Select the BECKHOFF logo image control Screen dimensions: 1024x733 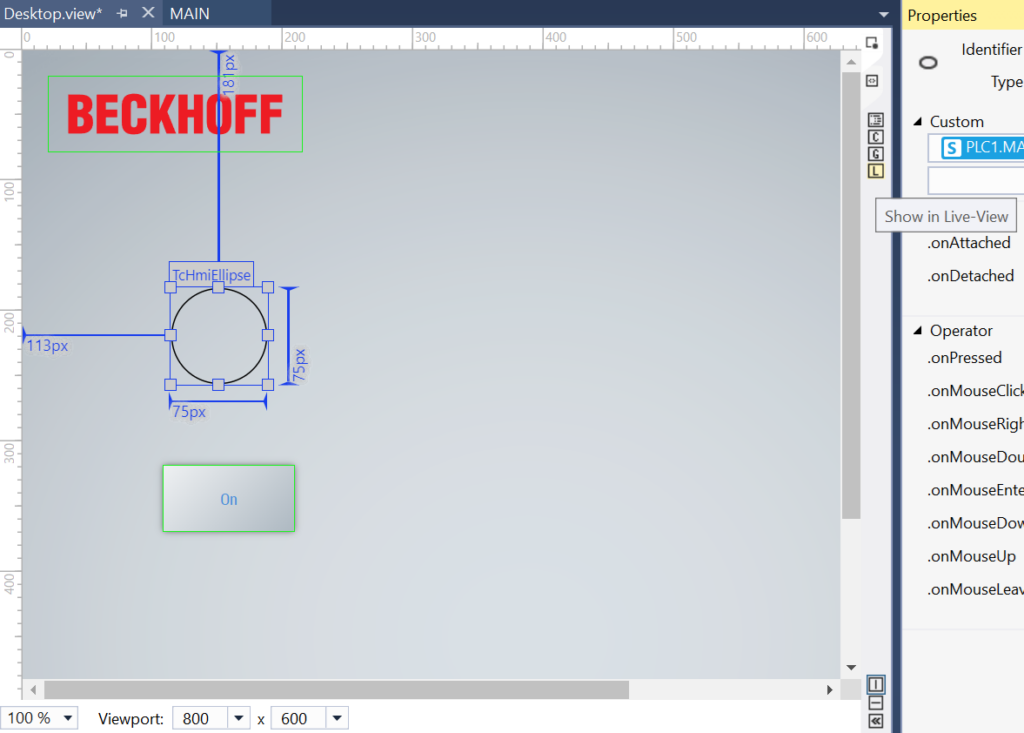point(175,114)
